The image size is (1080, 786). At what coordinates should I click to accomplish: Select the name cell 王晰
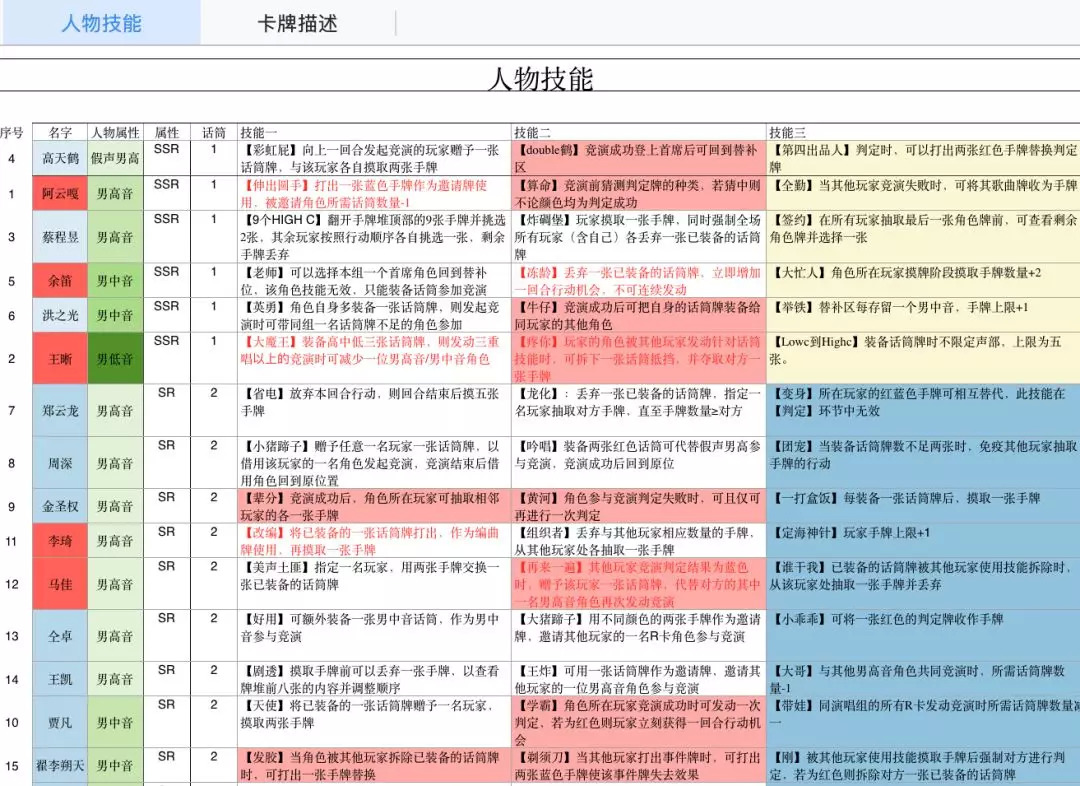[x=60, y=358]
